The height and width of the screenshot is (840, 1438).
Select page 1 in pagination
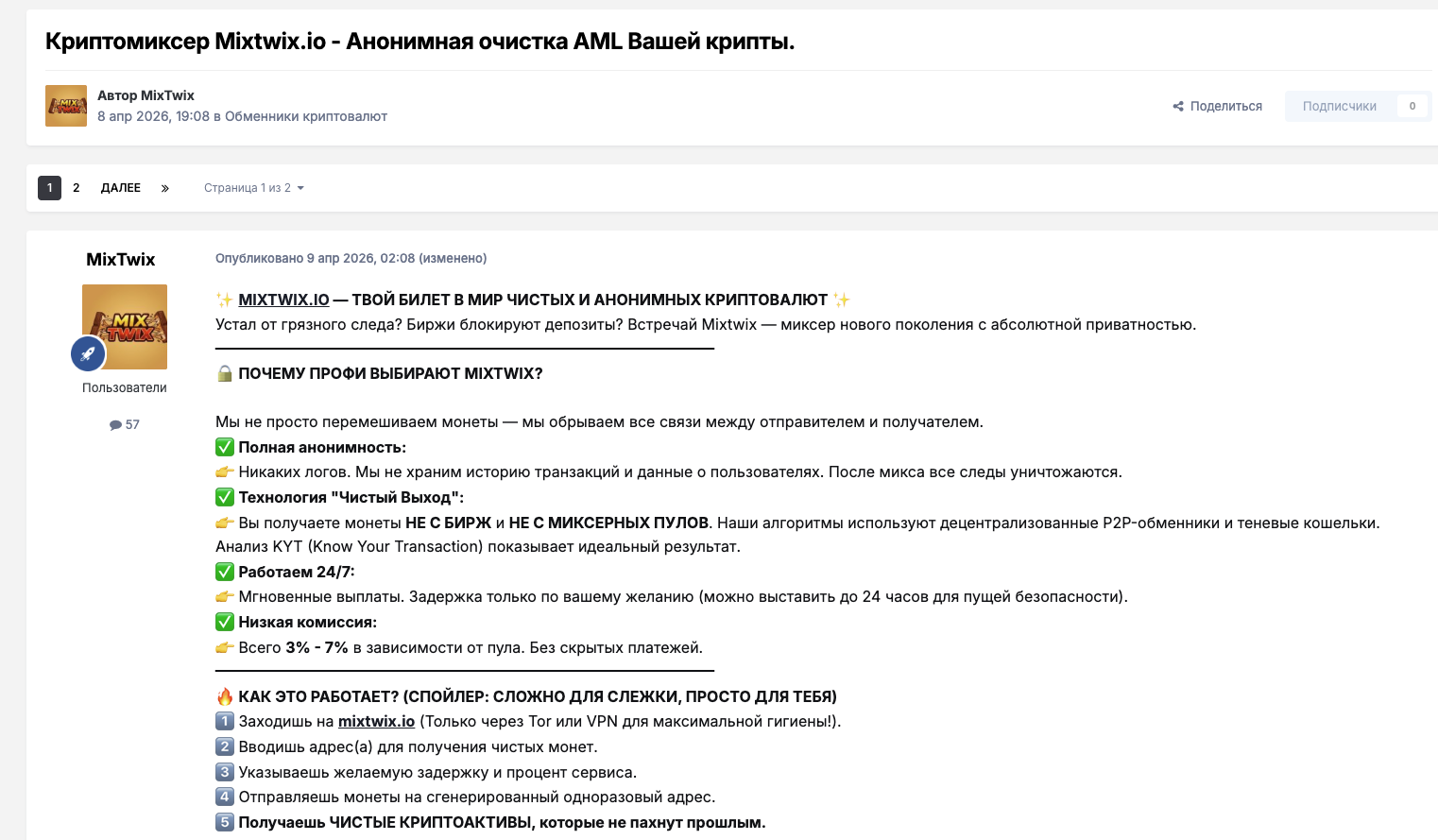50,188
